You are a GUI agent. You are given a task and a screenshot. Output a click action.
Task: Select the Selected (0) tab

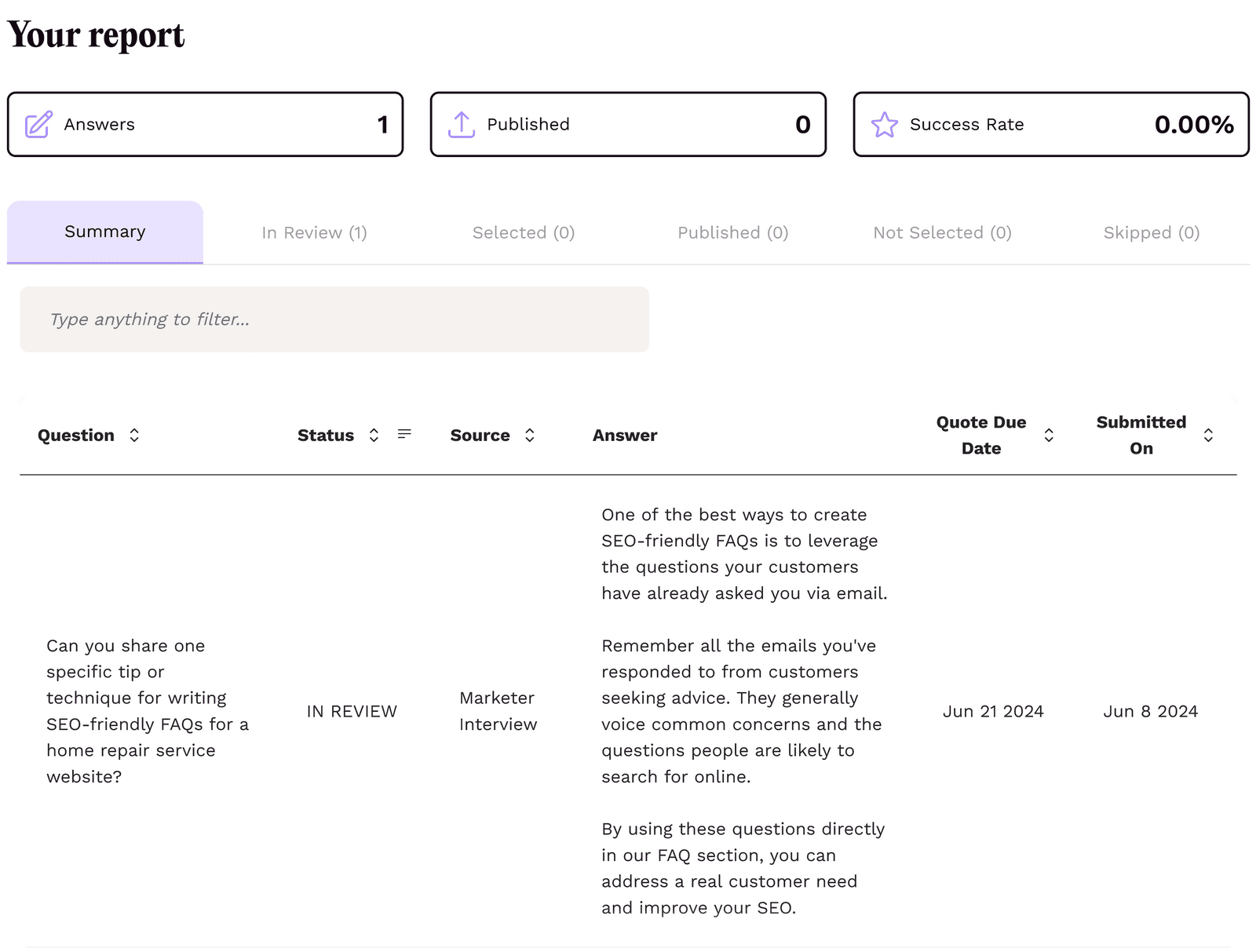(x=523, y=232)
